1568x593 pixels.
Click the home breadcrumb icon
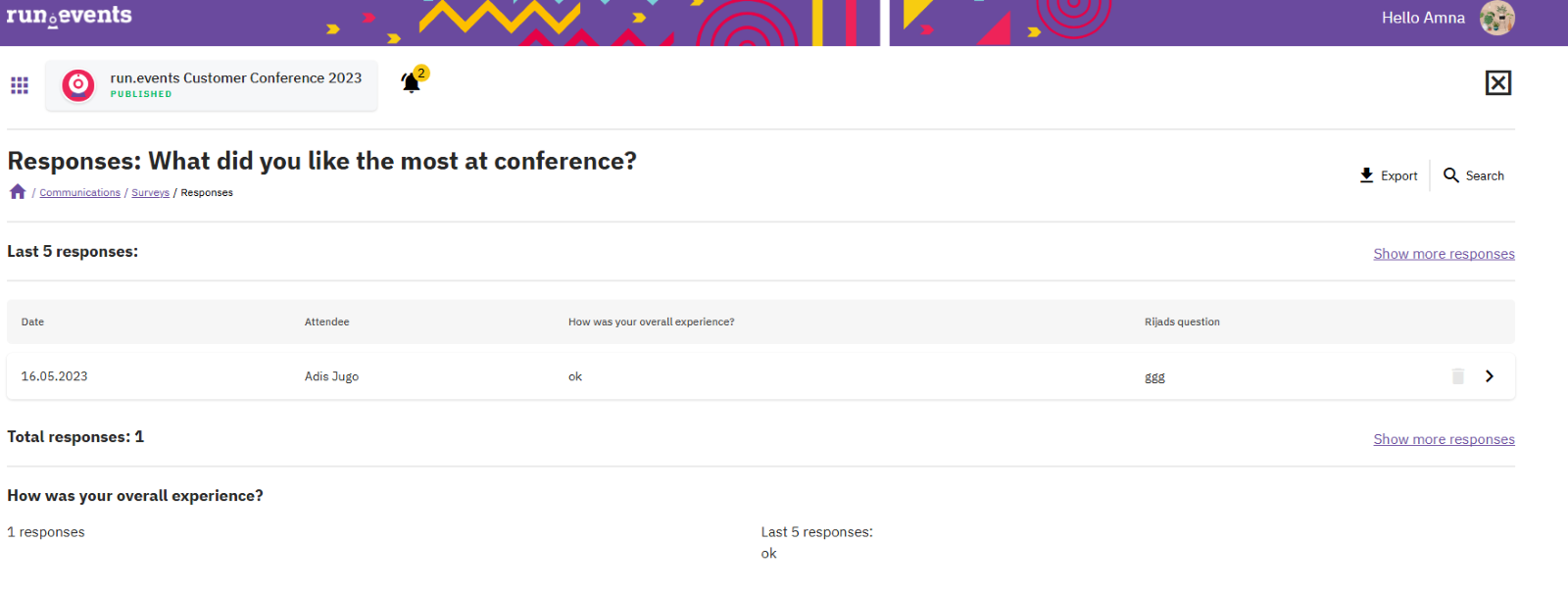(x=18, y=192)
